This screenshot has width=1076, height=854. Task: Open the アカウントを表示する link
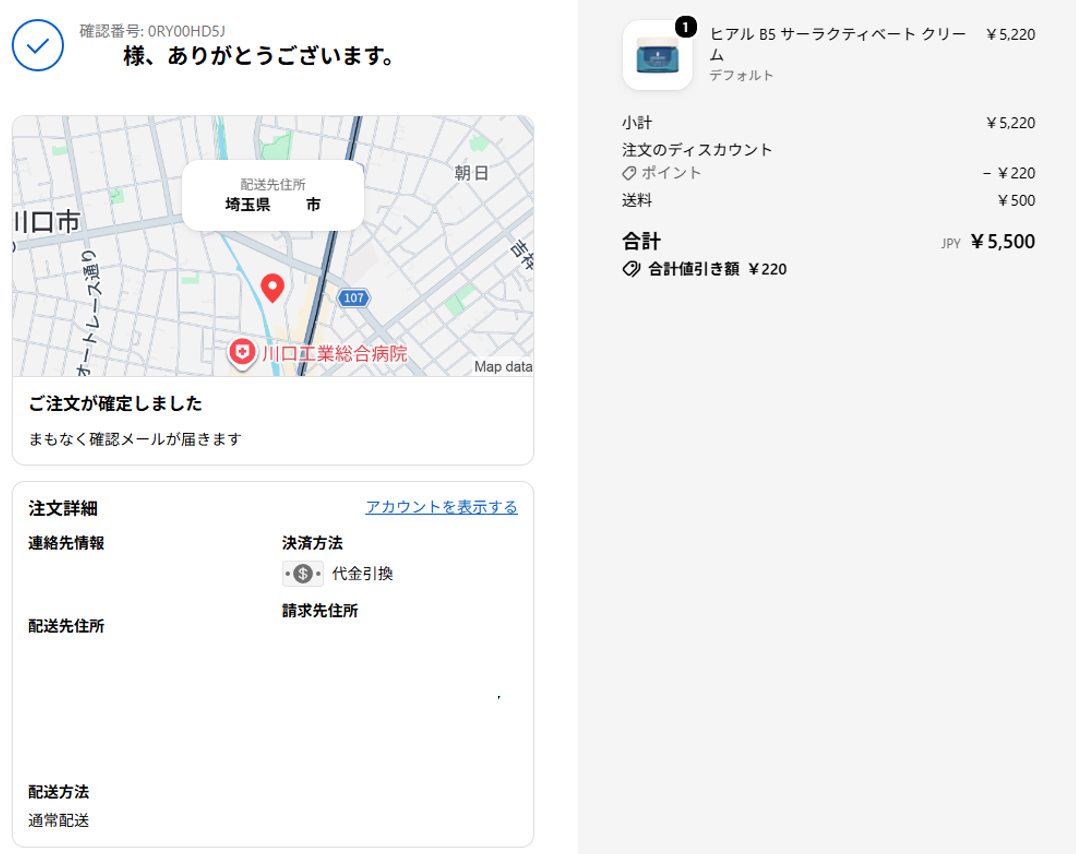(441, 507)
